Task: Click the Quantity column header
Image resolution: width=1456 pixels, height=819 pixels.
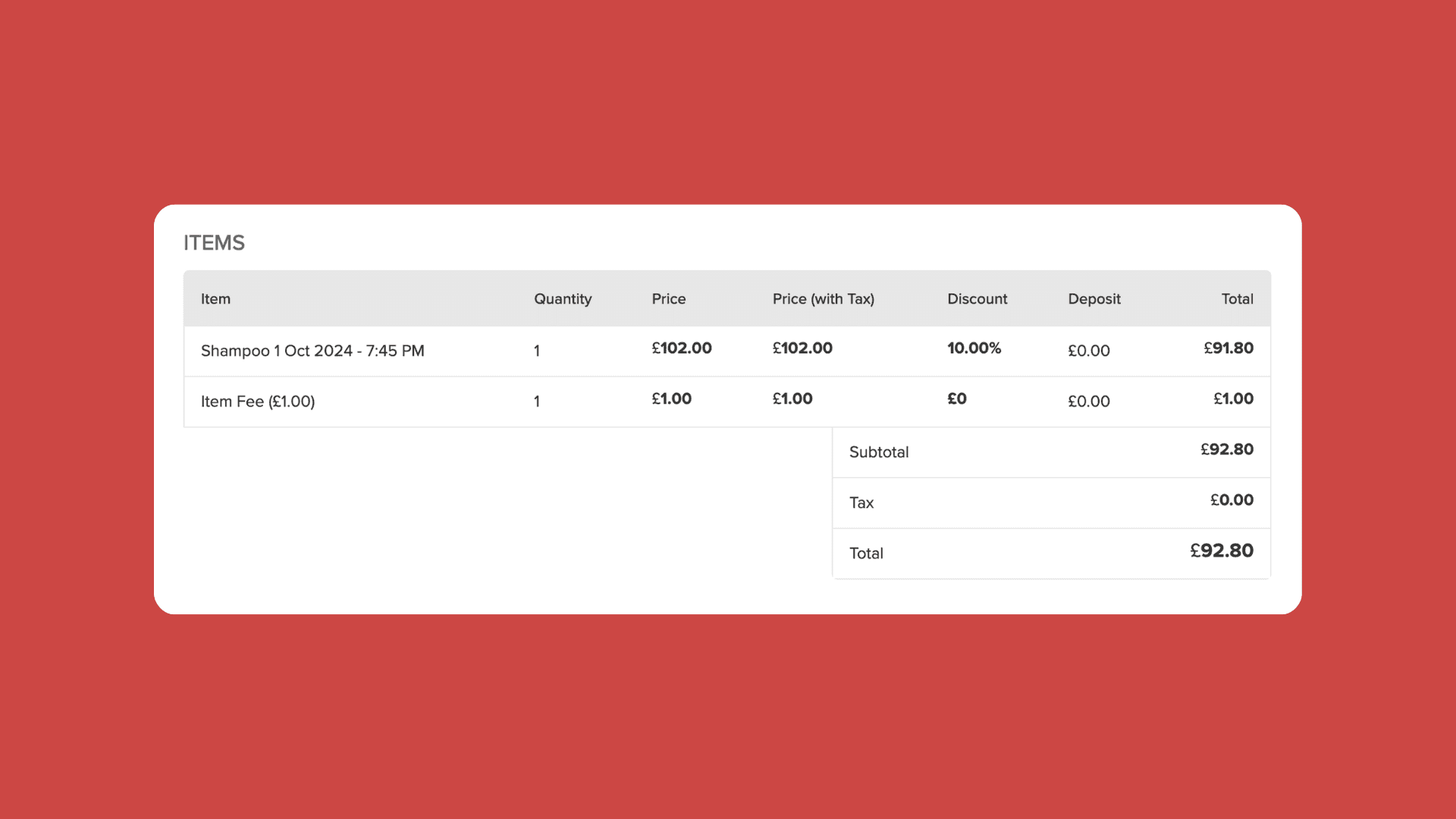Action: (x=562, y=299)
